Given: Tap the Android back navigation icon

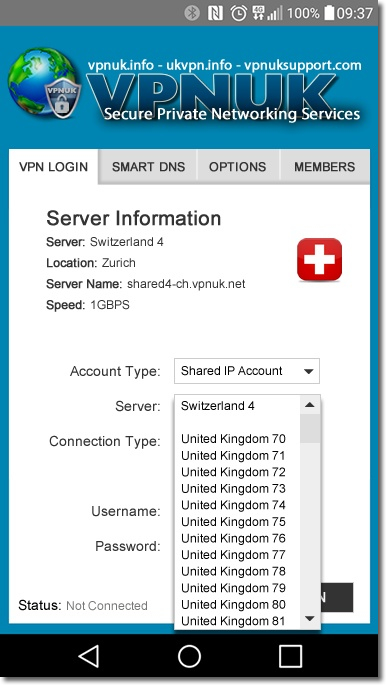Looking at the screenshot, I should tap(89, 656).
